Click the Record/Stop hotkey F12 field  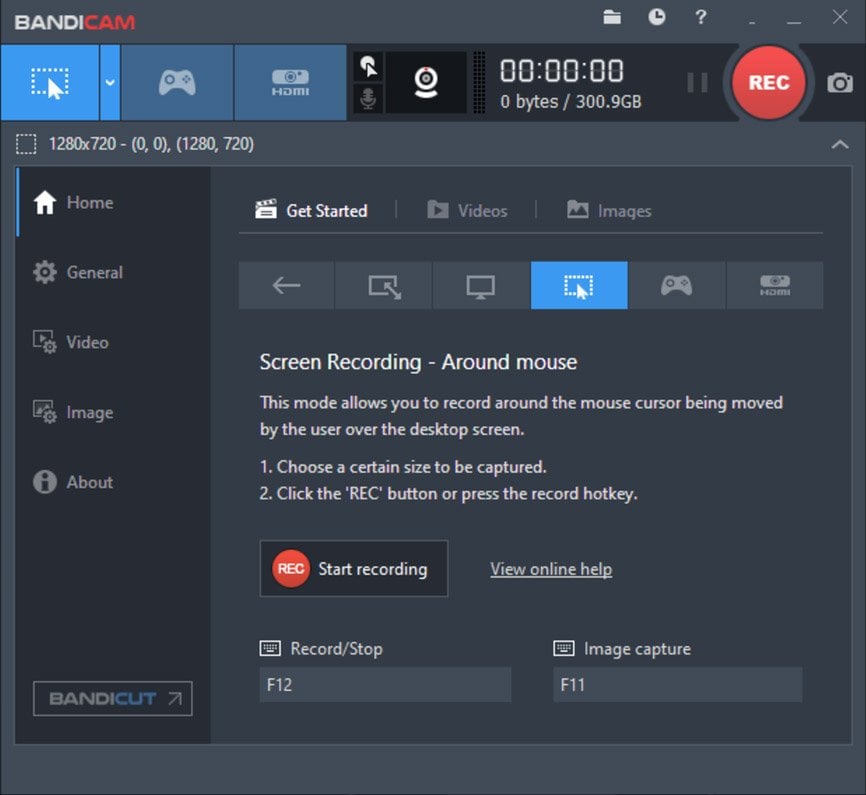[x=385, y=685]
